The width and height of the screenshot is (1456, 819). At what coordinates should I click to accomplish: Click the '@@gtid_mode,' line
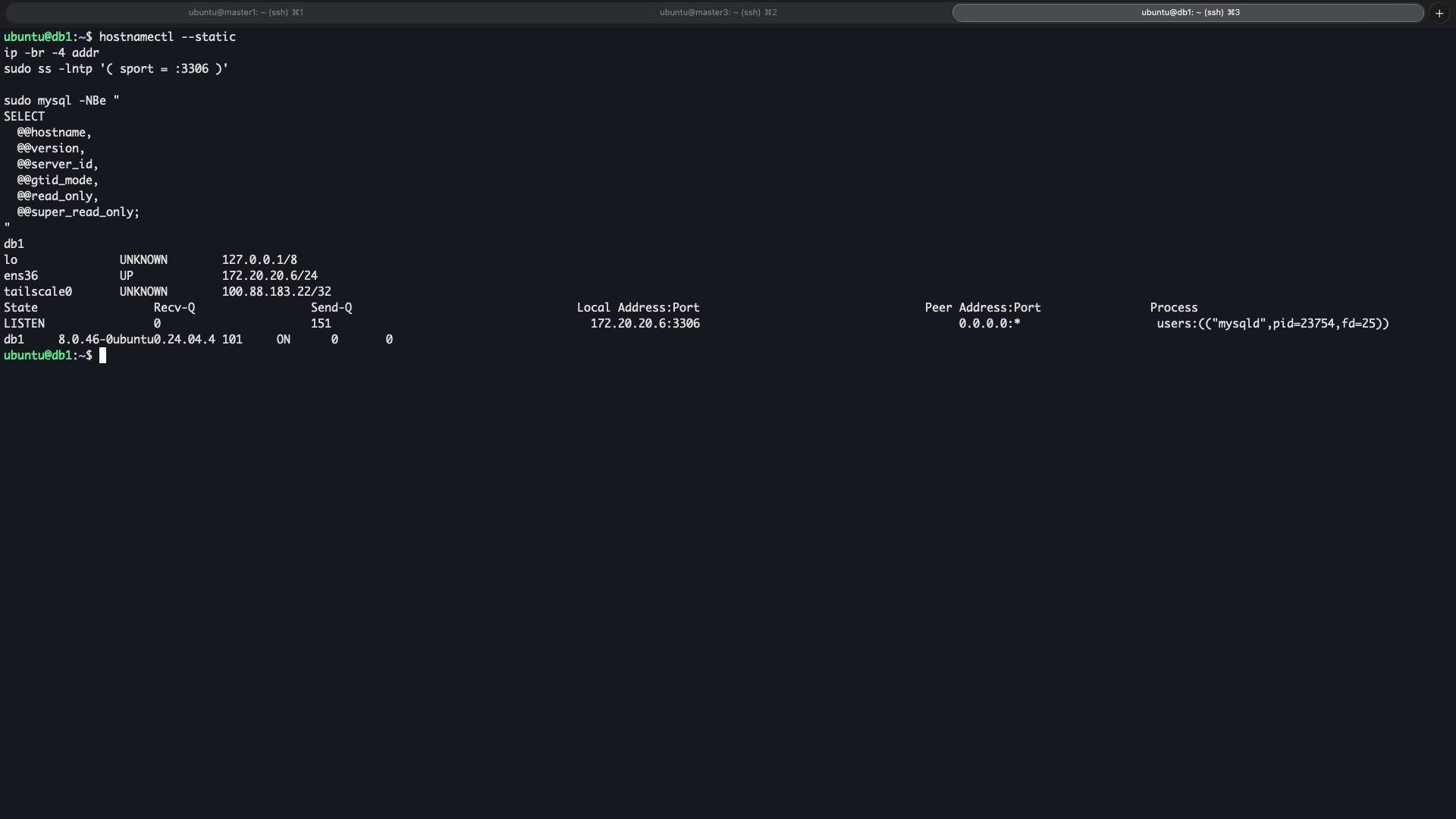tap(58, 180)
